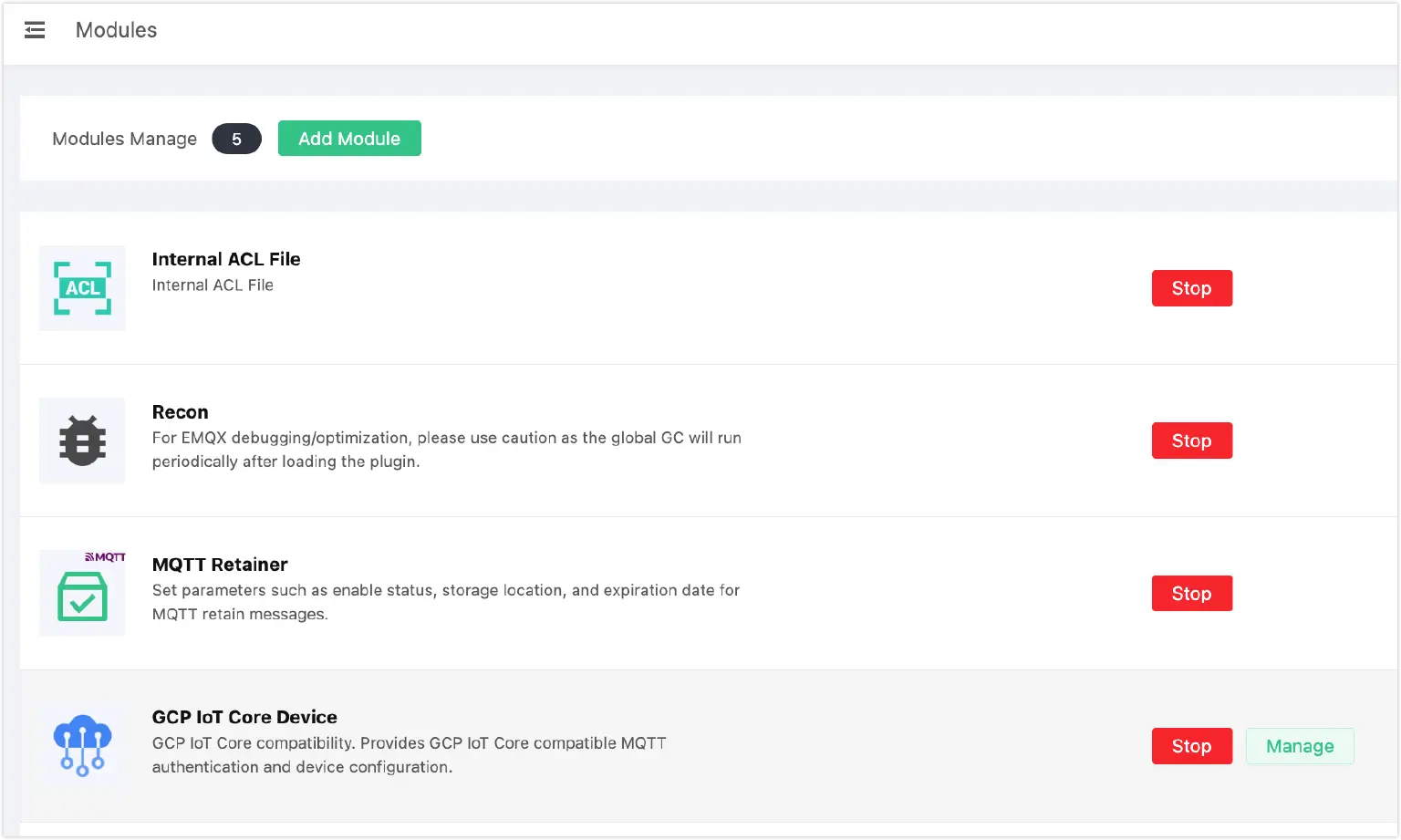The height and width of the screenshot is (840, 1401).
Task: Click the Modules page title
Action: coord(116,31)
